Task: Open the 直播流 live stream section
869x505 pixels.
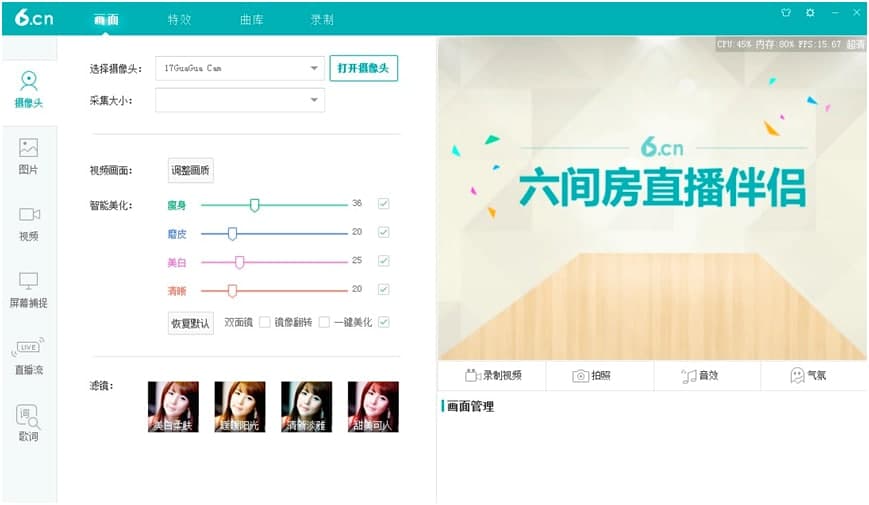Action: 29,356
